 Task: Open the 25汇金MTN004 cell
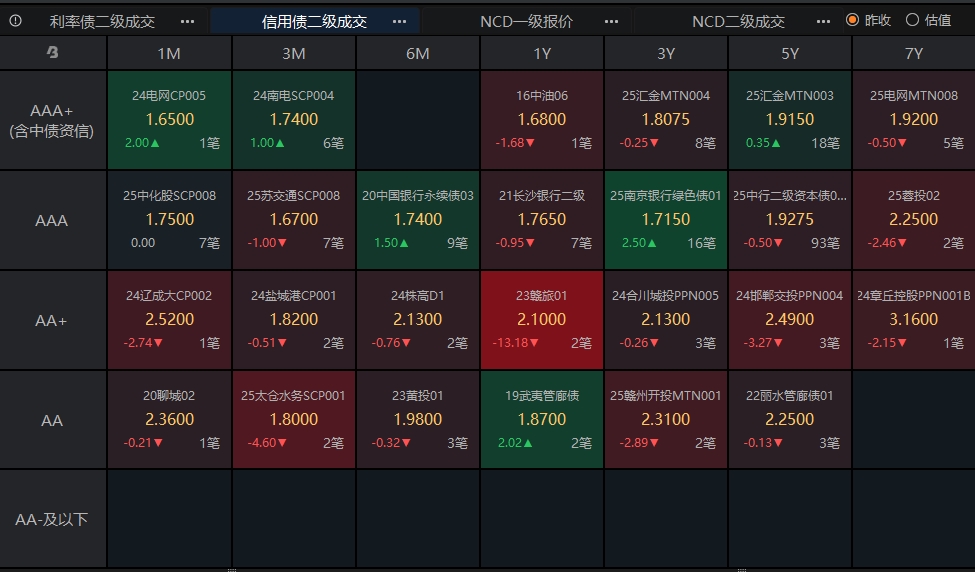click(x=666, y=120)
